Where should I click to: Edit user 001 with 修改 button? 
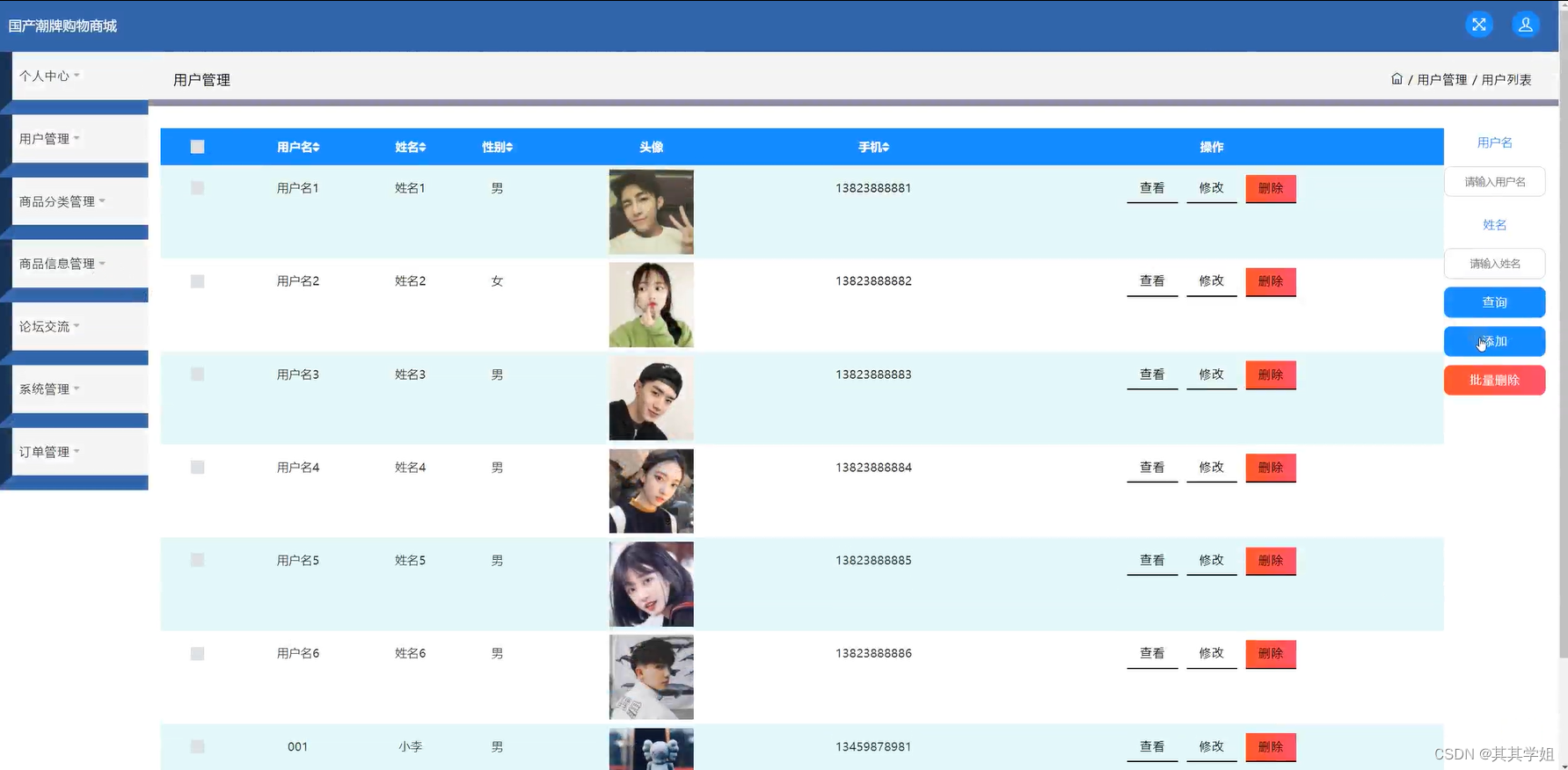pyautogui.click(x=1211, y=747)
